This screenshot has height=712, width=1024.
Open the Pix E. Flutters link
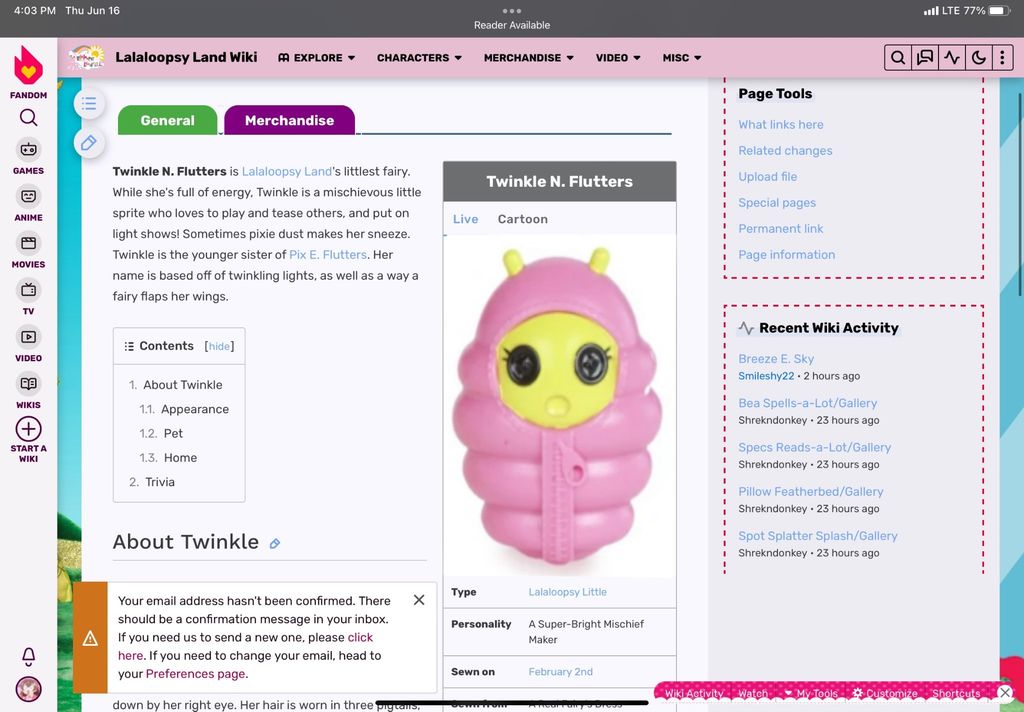(x=328, y=255)
